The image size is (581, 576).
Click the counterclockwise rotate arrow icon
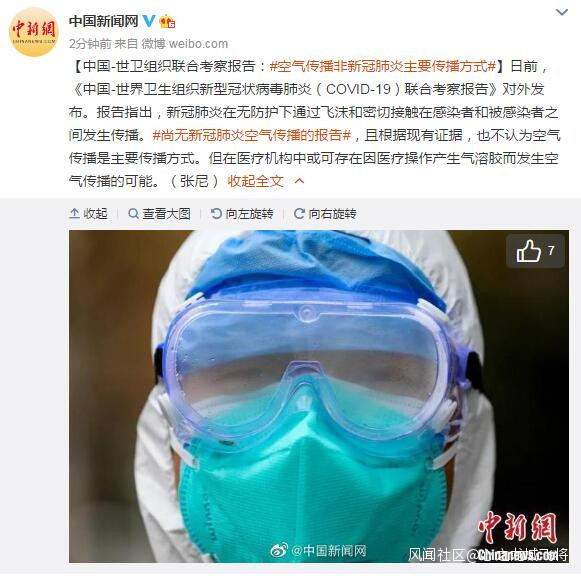click(216, 214)
